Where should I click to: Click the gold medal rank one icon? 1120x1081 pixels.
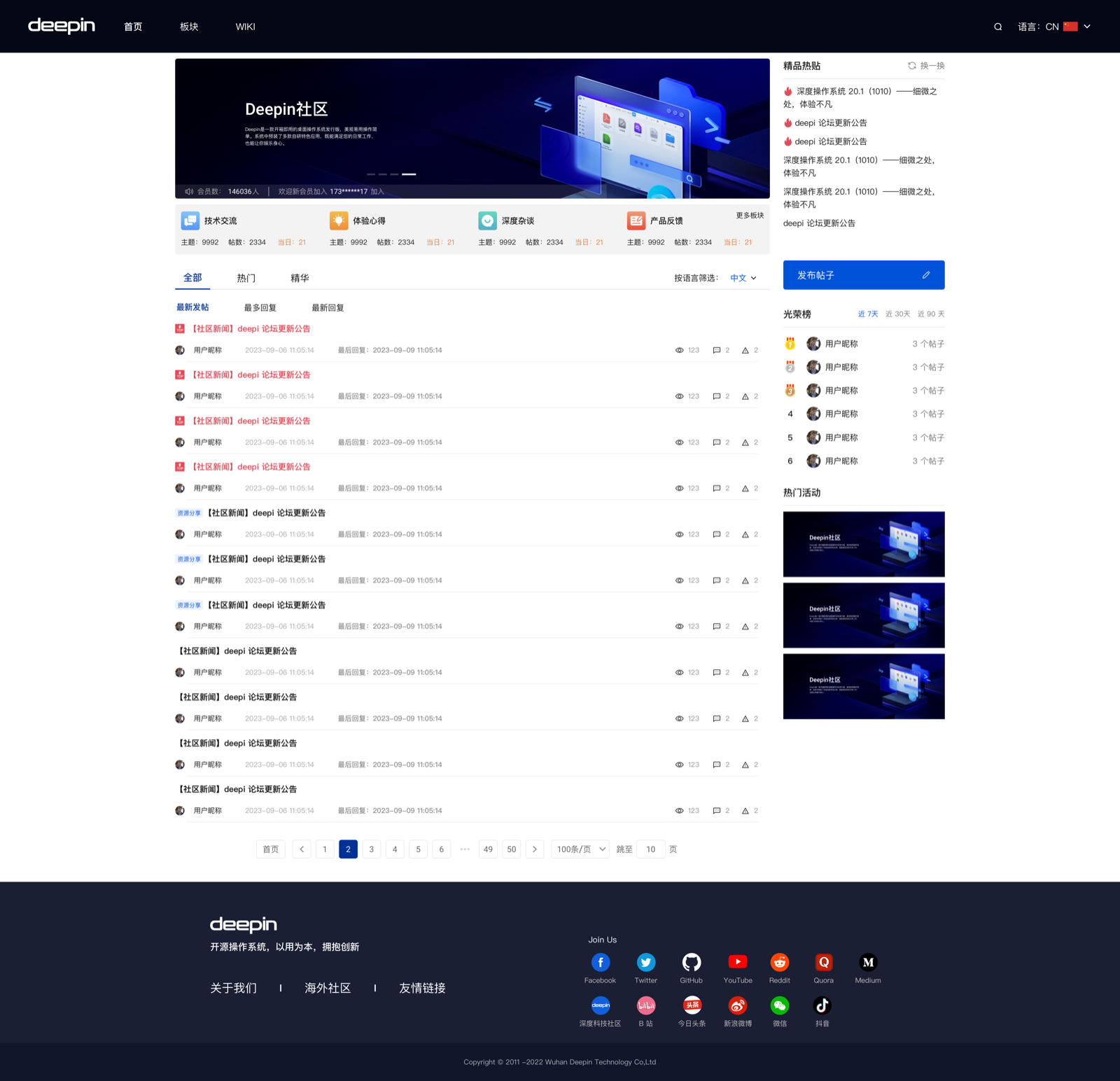(x=790, y=344)
